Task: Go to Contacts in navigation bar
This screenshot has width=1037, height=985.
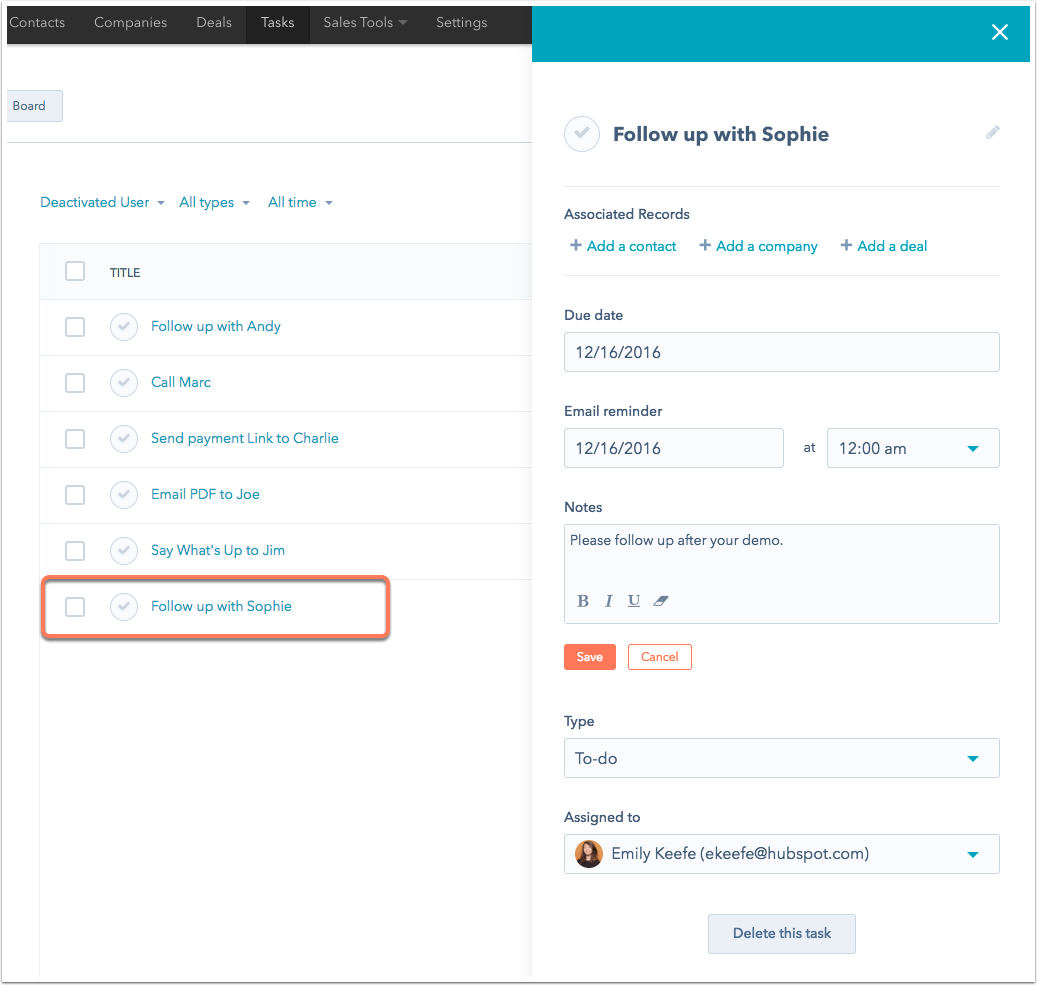Action: click(37, 22)
